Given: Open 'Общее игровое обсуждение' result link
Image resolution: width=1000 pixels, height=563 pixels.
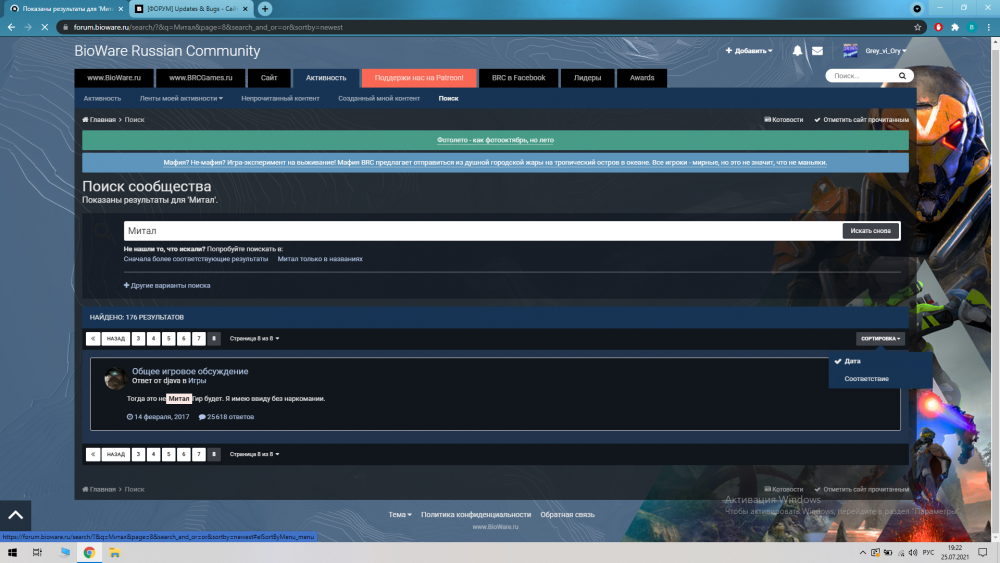Looking at the screenshot, I should tap(190, 371).
